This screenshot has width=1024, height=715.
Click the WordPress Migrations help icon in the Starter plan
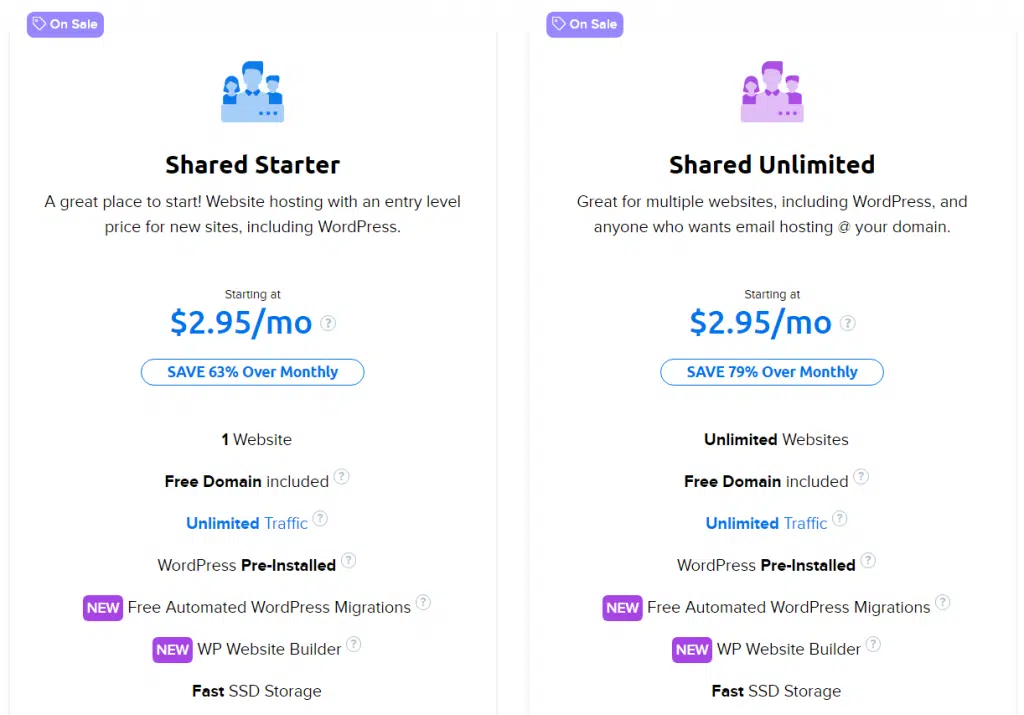pyautogui.click(x=423, y=602)
